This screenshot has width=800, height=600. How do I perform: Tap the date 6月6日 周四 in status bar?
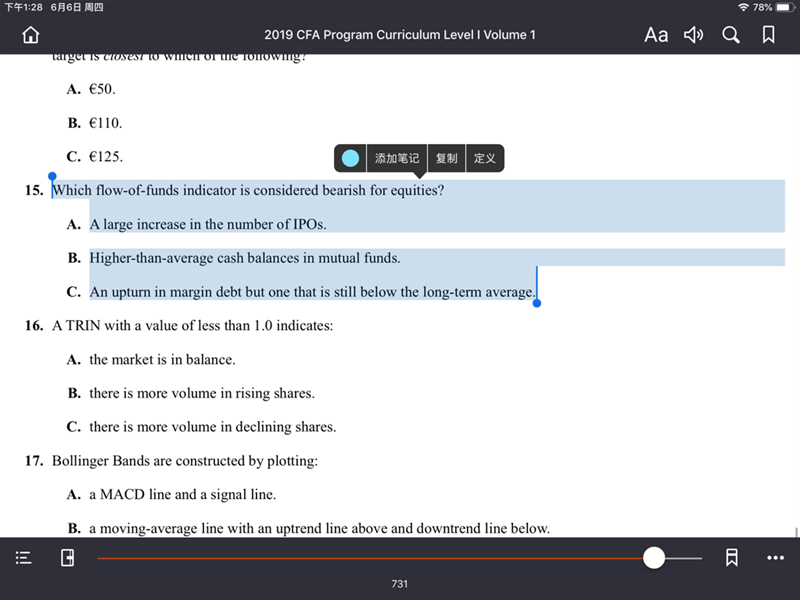(77, 7)
